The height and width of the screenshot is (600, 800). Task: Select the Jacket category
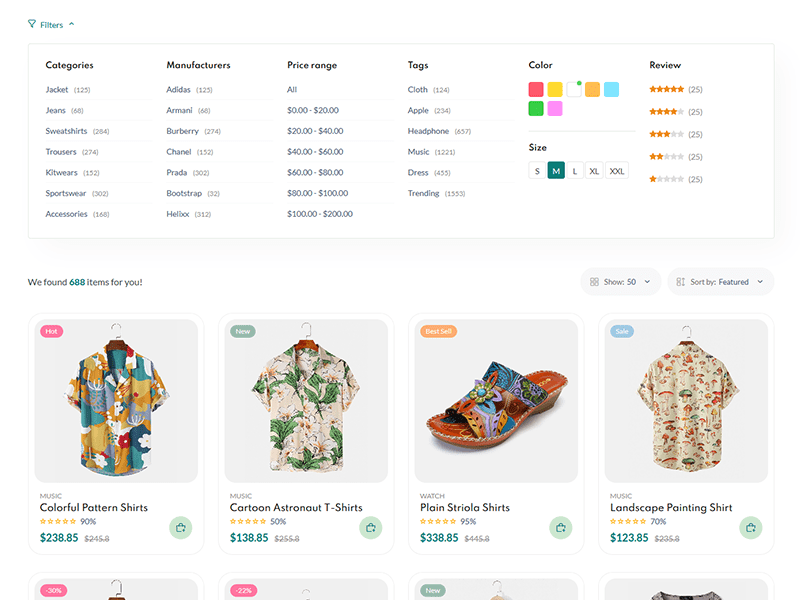(x=57, y=90)
